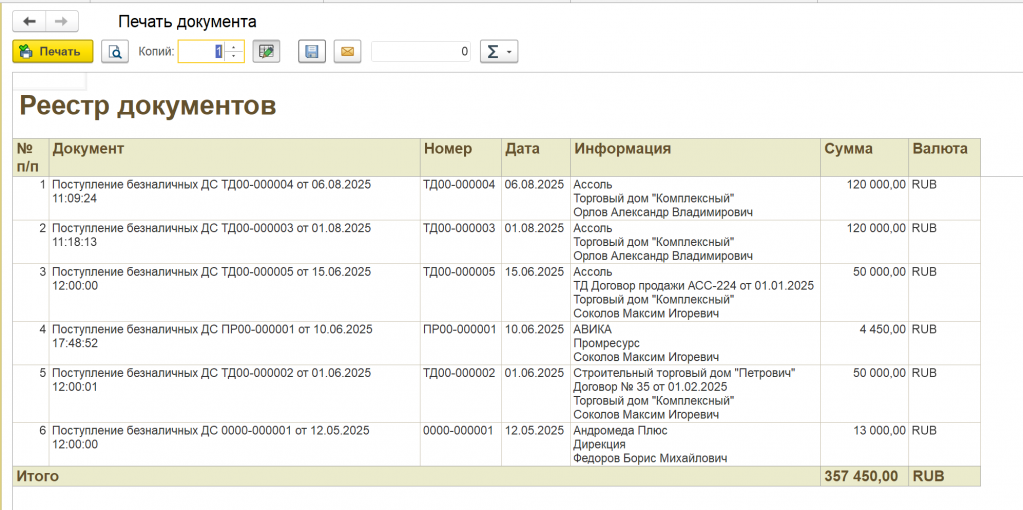Screen dimensions: 1023x510
Task: Click document cell 0000-000001 от 12.05.2025
Action: tap(234, 444)
